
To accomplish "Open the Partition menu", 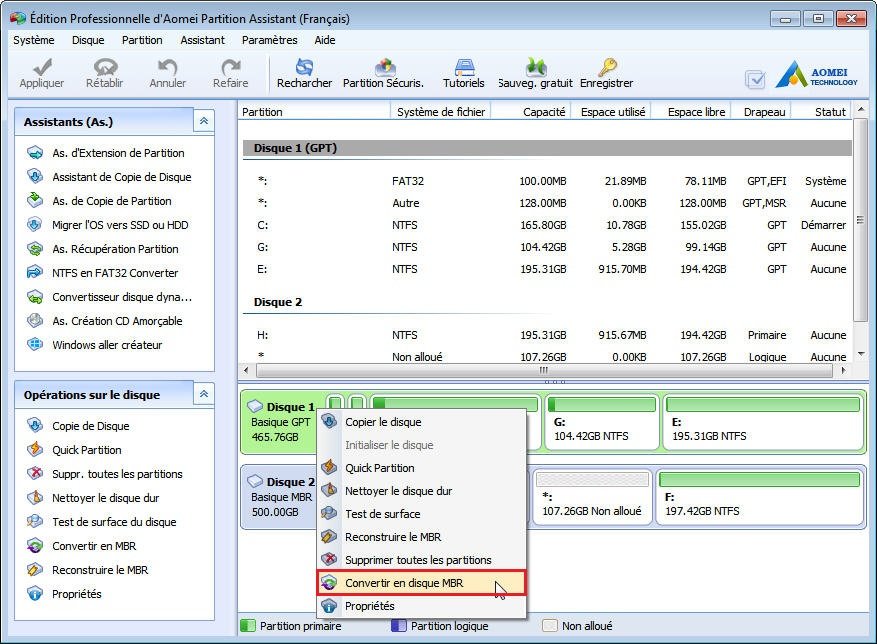I will tap(142, 40).
